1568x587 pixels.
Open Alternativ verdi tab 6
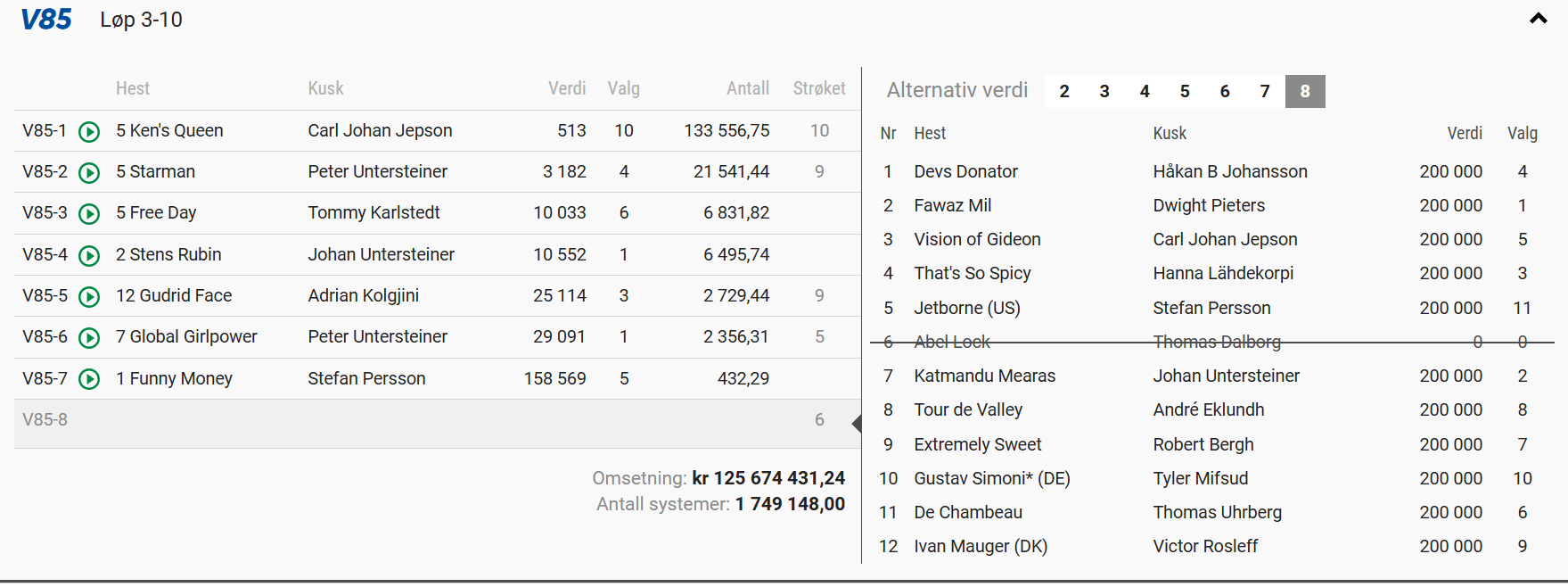1224,92
